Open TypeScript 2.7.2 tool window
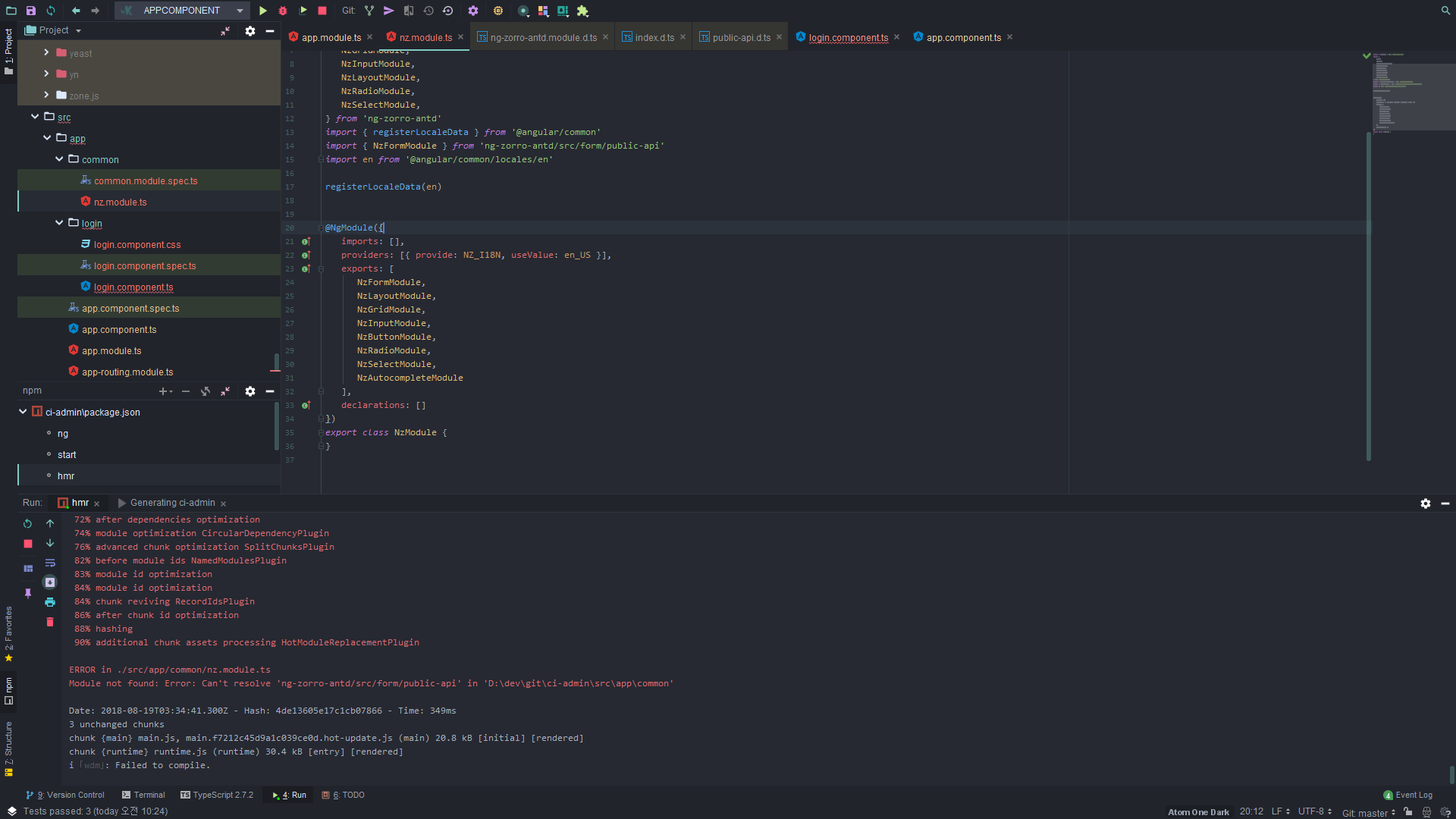 [217, 795]
